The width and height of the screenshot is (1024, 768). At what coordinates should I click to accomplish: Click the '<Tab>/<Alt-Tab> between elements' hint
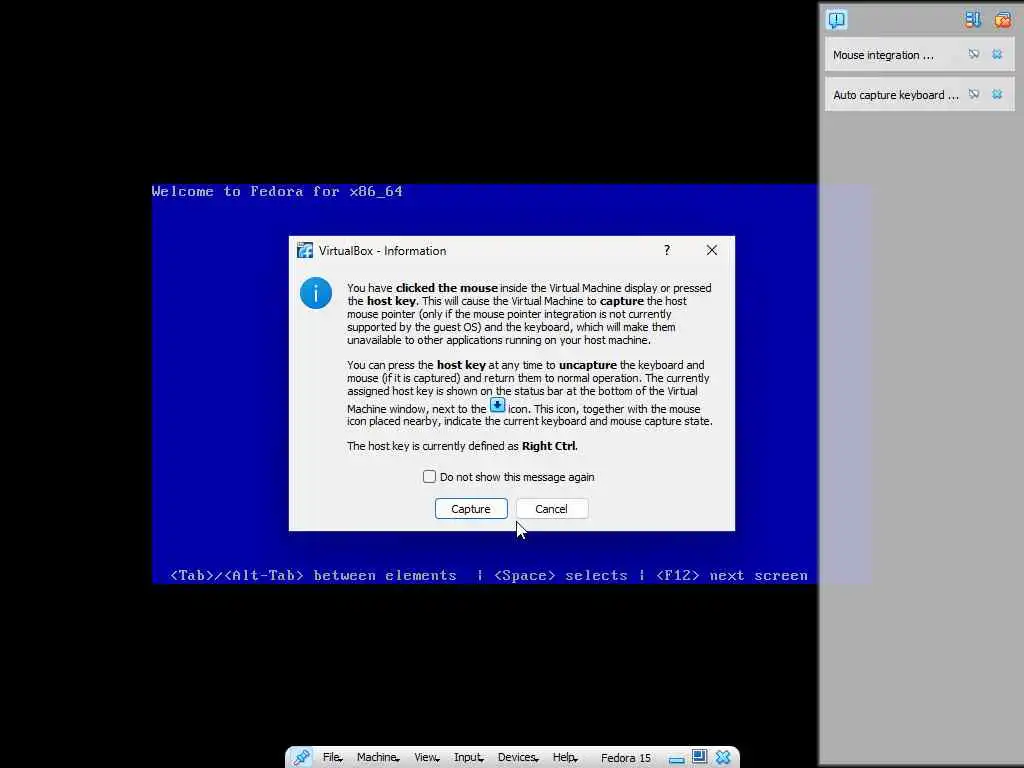point(313,575)
